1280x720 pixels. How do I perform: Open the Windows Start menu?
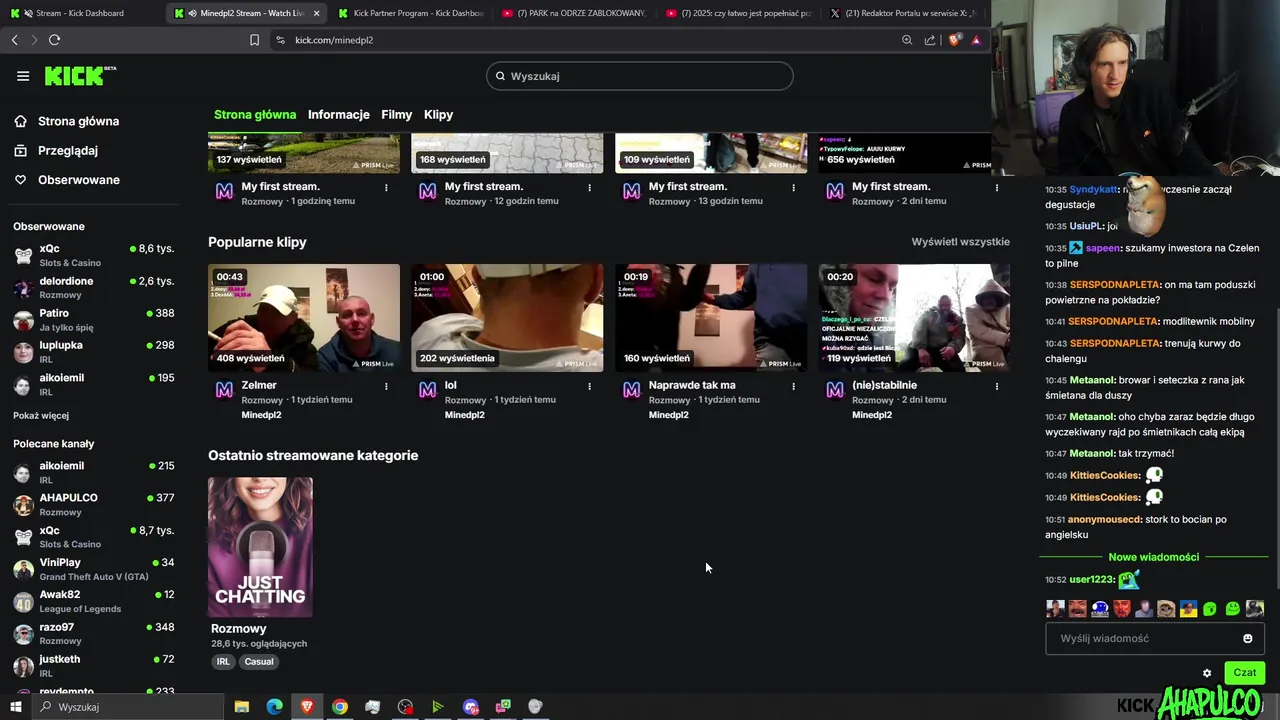tap(16, 707)
